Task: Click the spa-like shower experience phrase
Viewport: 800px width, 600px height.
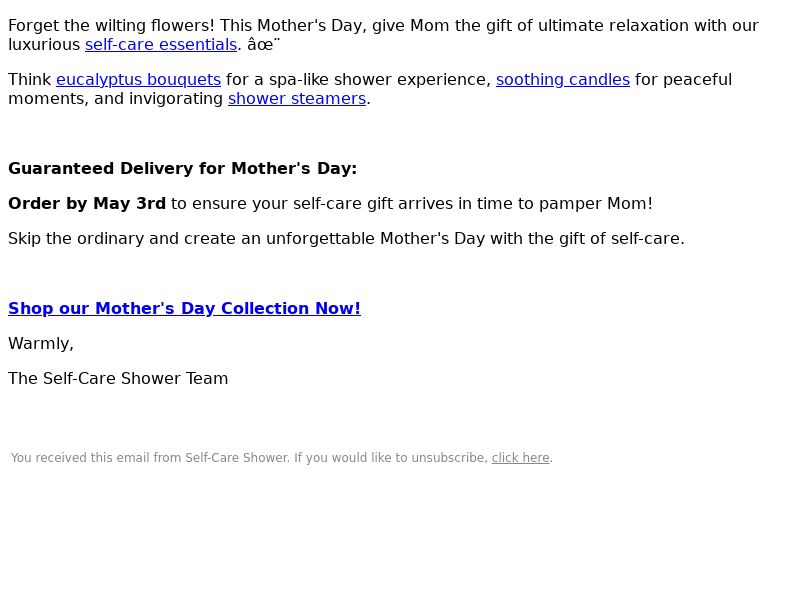Action: (x=380, y=80)
